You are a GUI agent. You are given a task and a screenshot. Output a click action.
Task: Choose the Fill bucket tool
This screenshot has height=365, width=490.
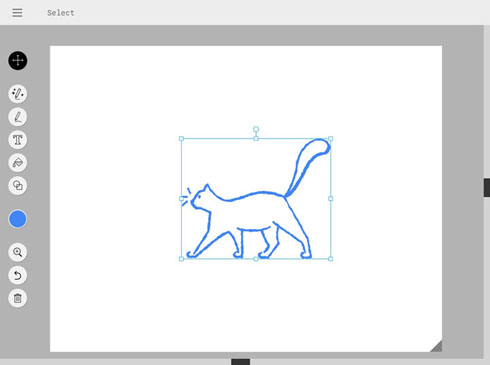coord(18,163)
